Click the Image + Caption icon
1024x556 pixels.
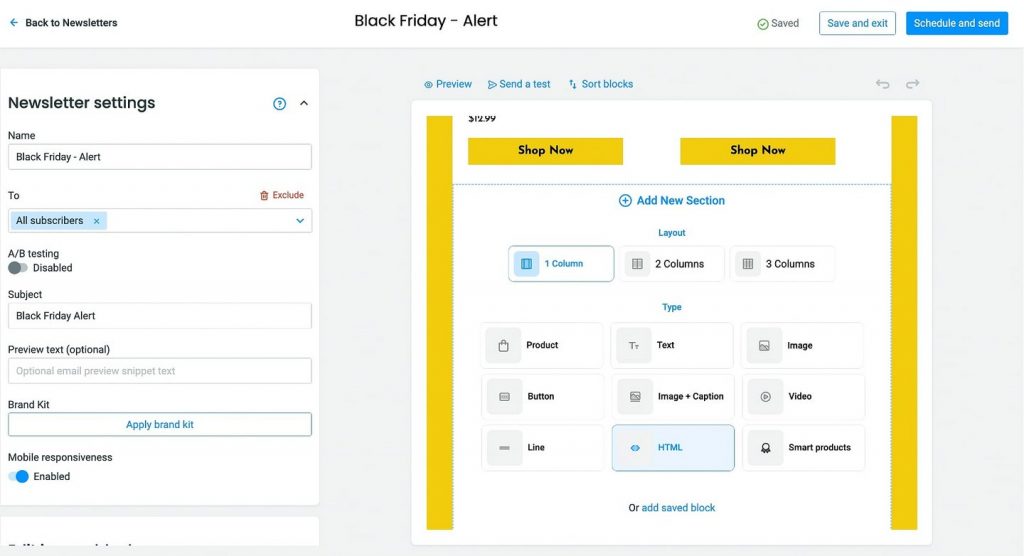[x=635, y=397]
